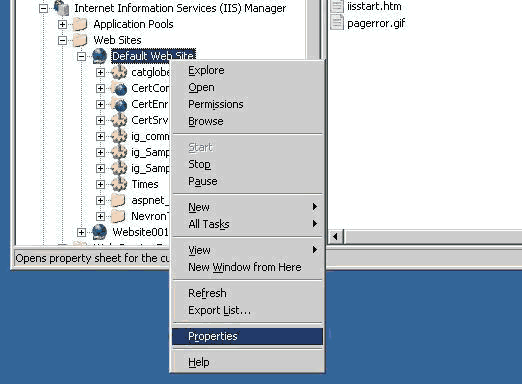The image size is (522, 384).
Task: Expand the Times node
Action: coord(100,184)
